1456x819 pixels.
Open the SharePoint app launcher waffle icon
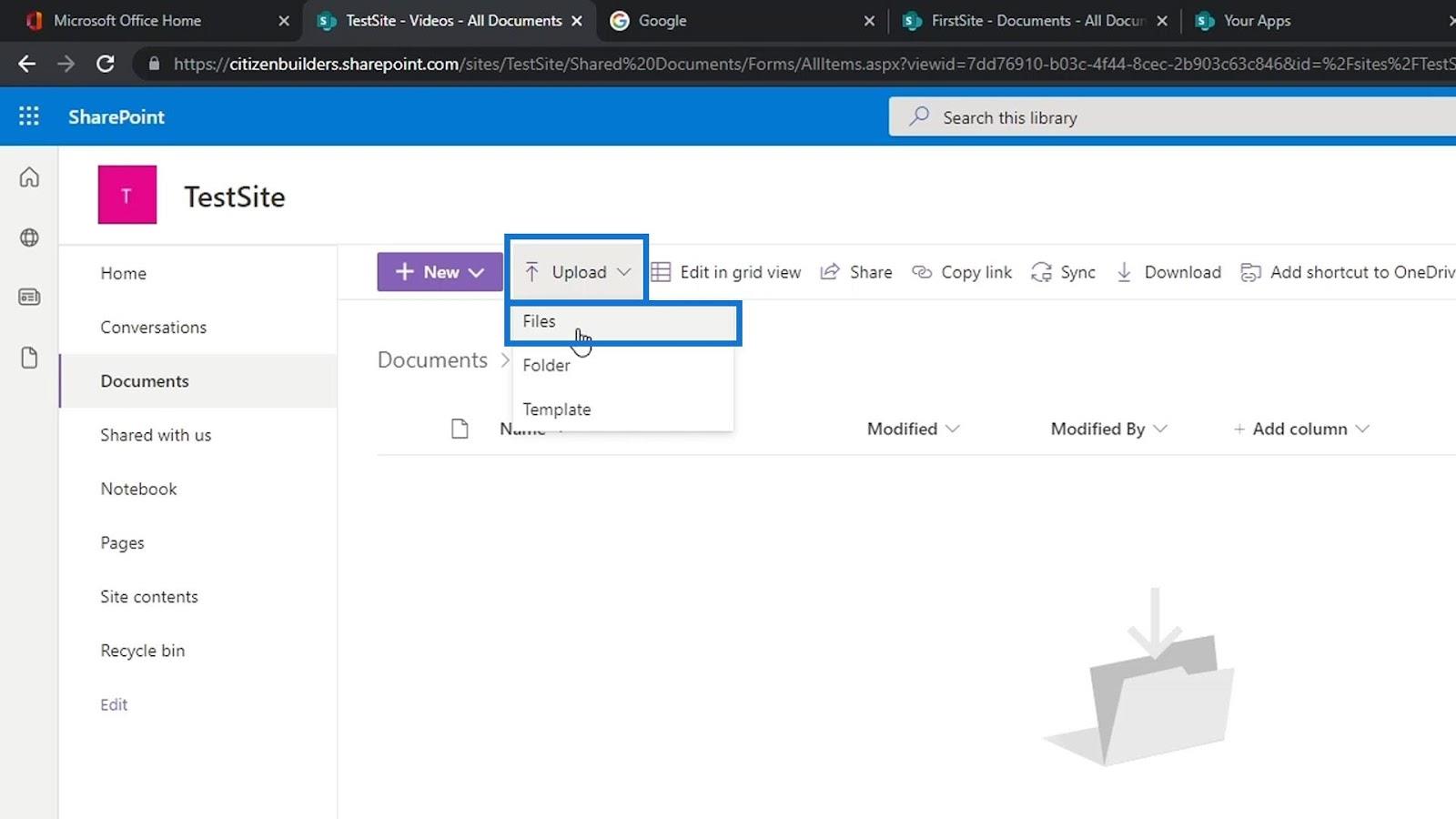(x=29, y=116)
